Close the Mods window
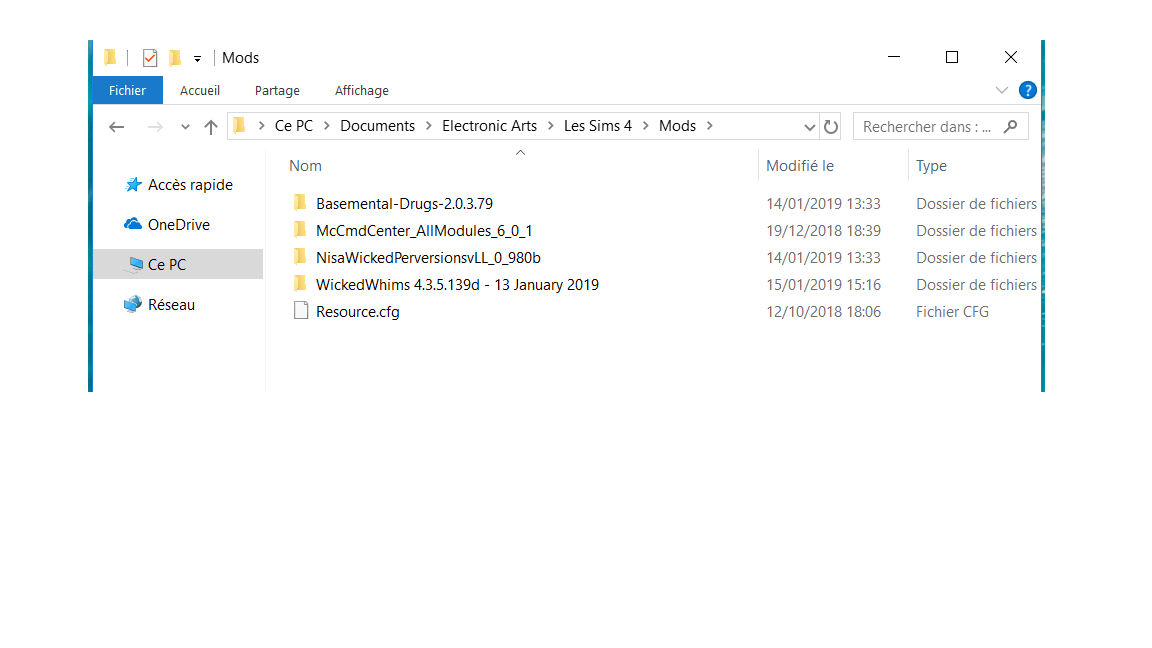Screen dimensions: 1152x648 (1011, 57)
